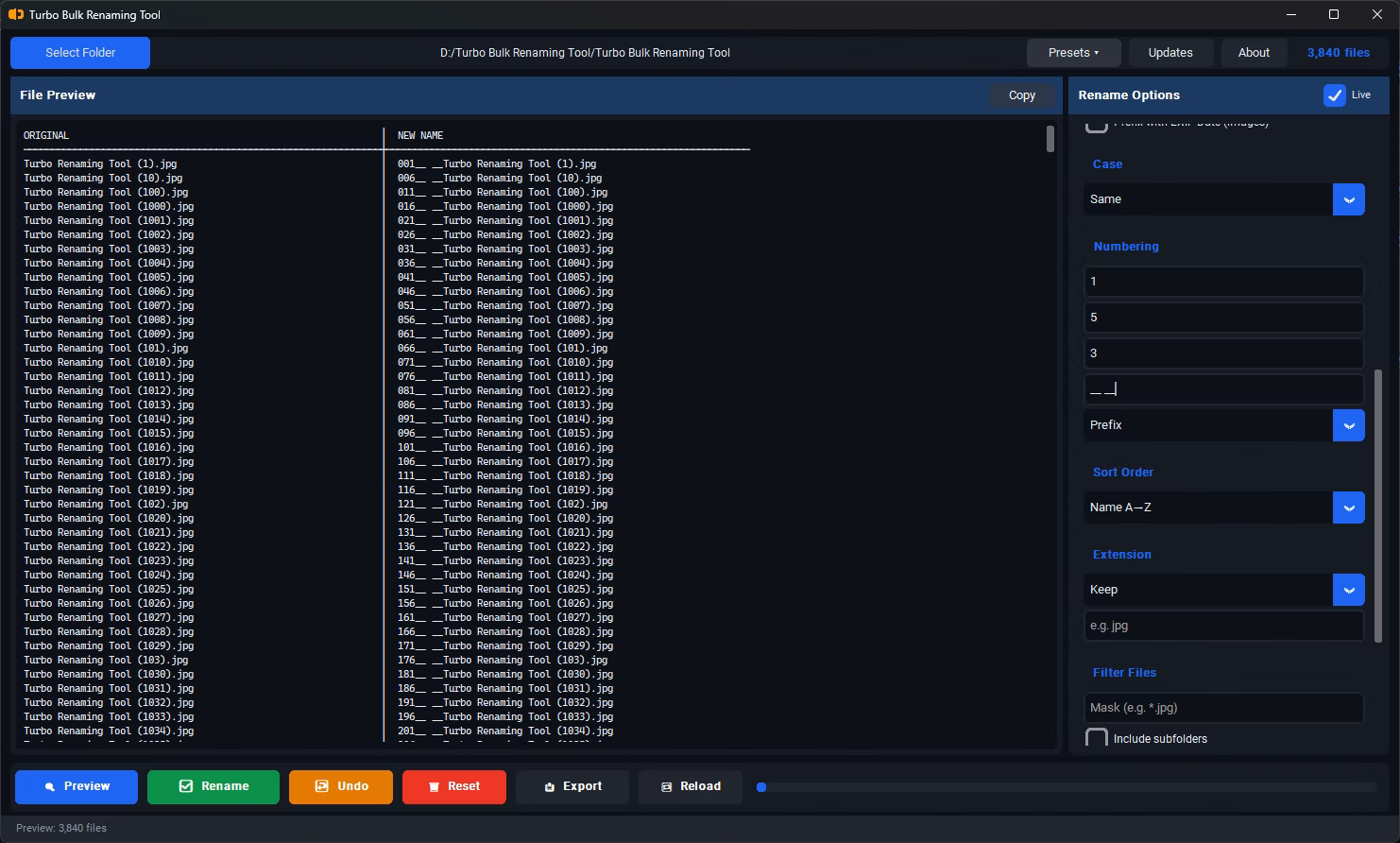Click the File Preview vertical scrollbar thumb
This screenshot has width=1400, height=843.
point(1050,139)
